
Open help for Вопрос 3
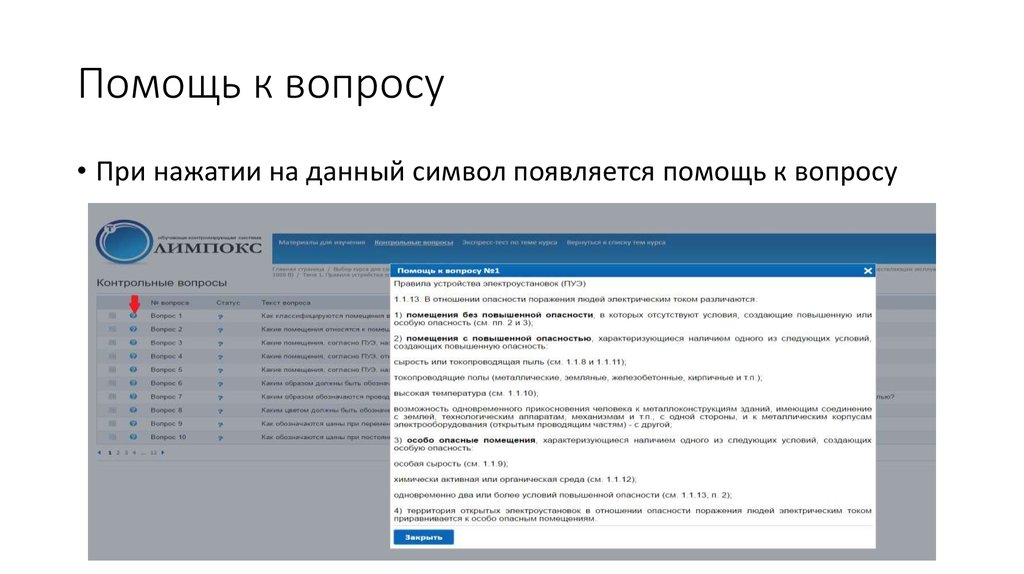coord(133,342)
